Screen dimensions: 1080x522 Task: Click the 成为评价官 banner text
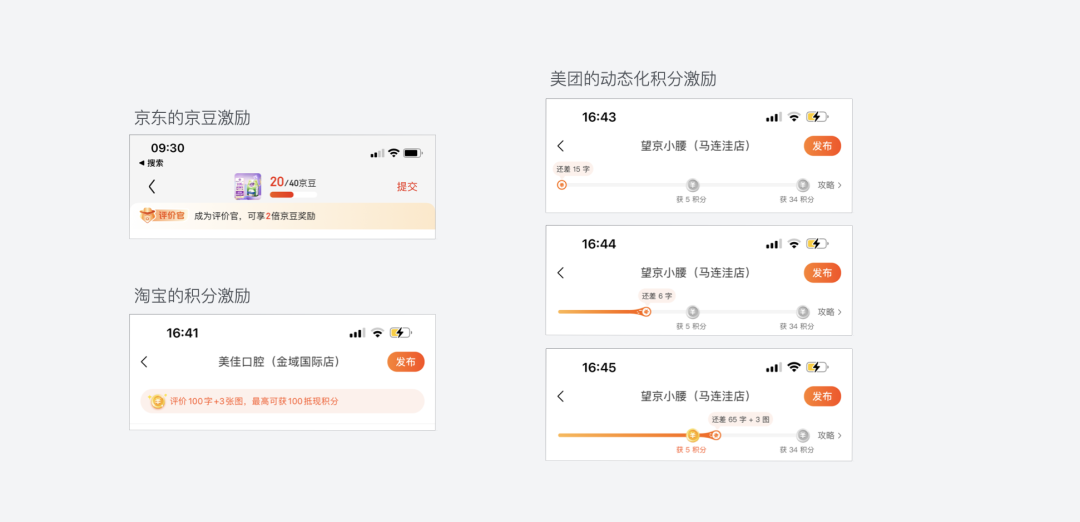[254, 216]
